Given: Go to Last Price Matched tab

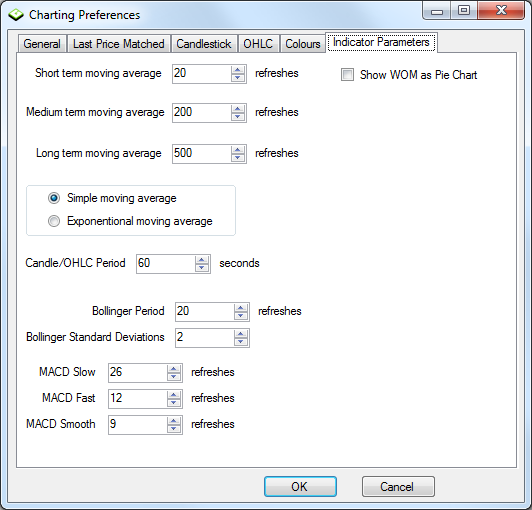Looking at the screenshot, I should pos(118,44).
